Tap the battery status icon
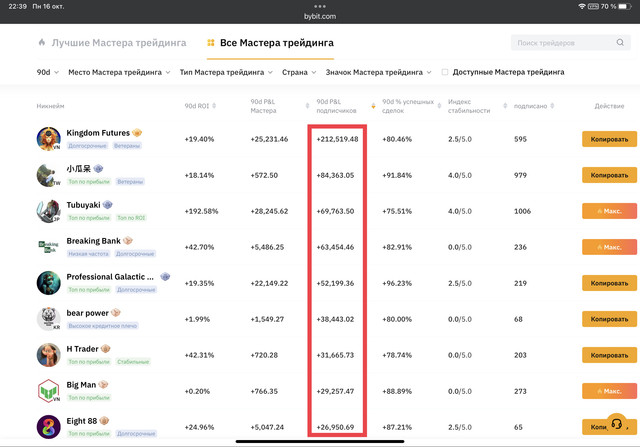This screenshot has height=447, width=640. pyautogui.click(x=625, y=6)
